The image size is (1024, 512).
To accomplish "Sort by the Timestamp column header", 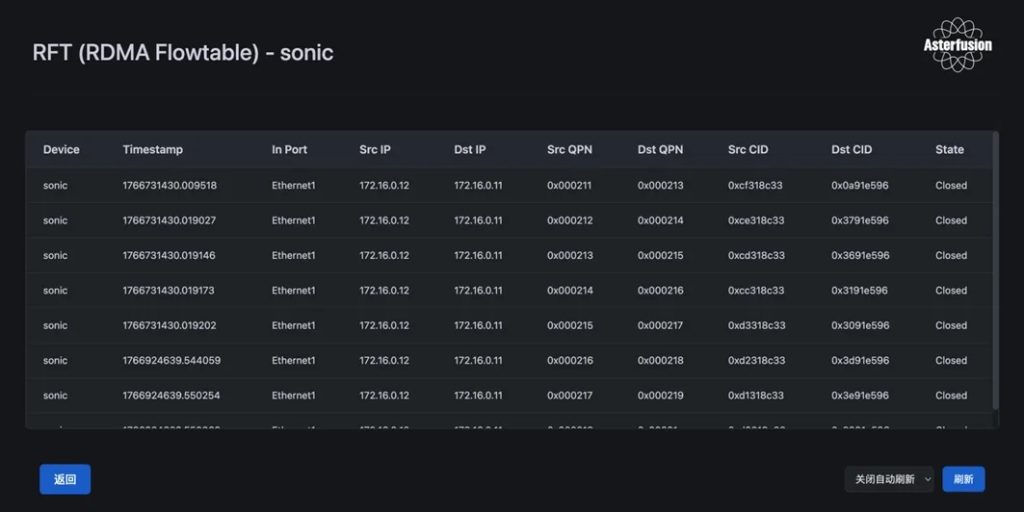I will pos(153,150).
